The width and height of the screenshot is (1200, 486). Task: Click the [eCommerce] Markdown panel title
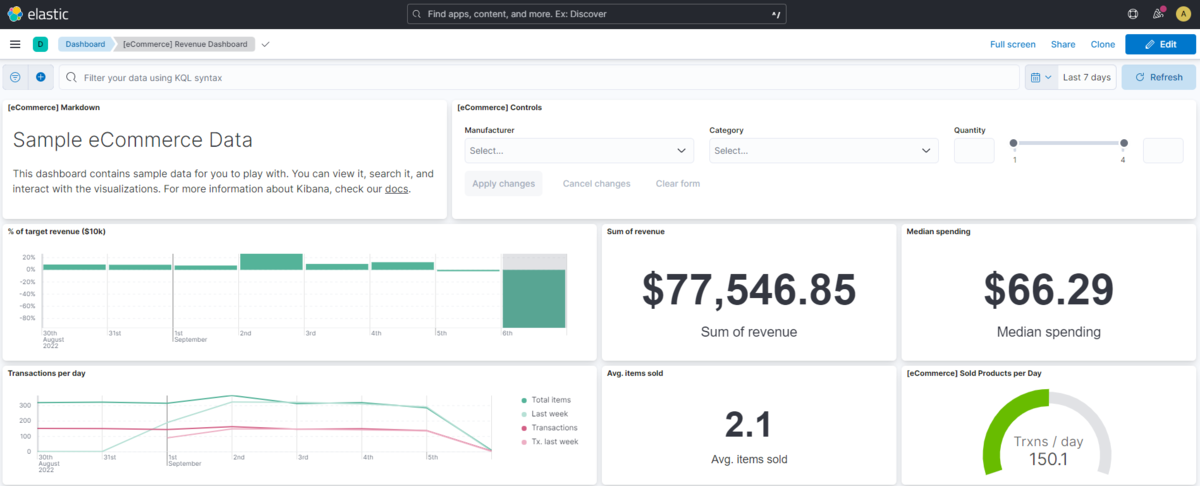pyautogui.click(x=54, y=107)
